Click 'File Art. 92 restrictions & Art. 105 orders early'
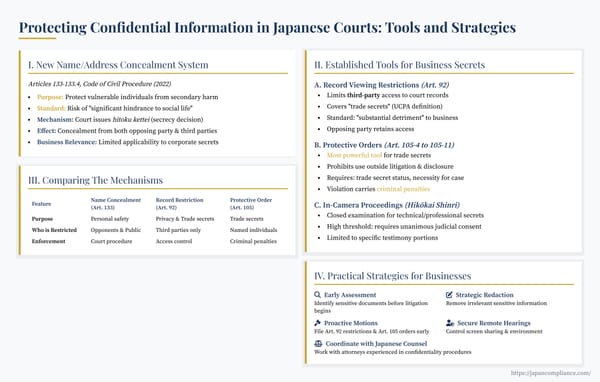The width and height of the screenshot is (600, 382). click(372, 331)
